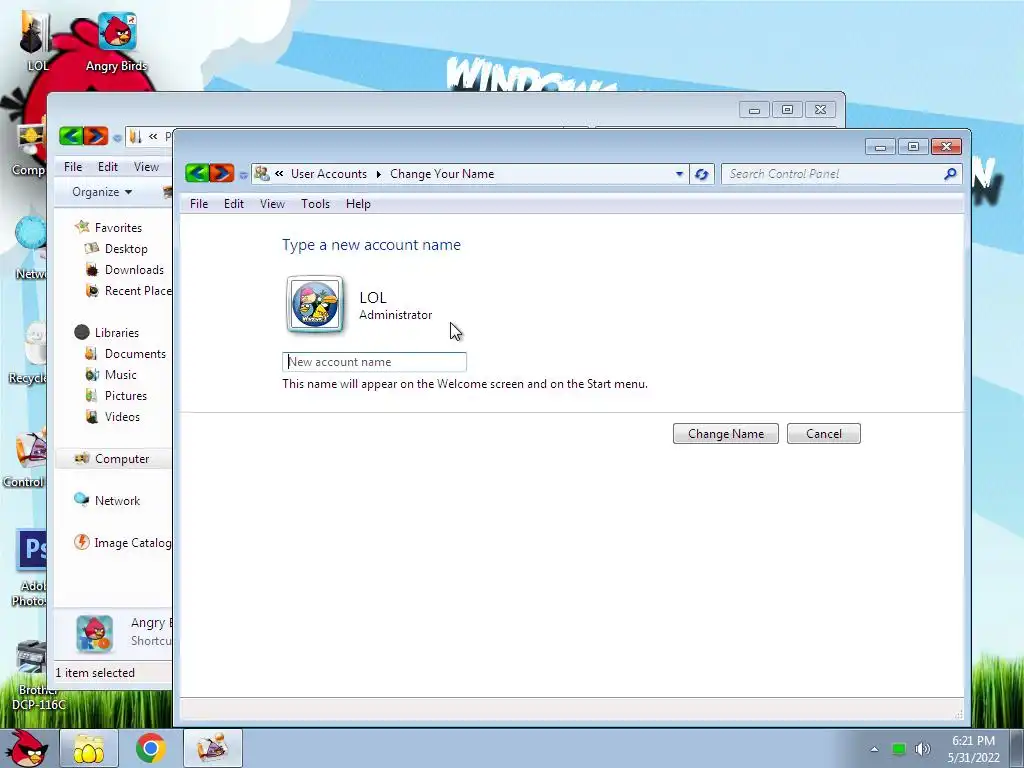Click the Adobe Photoshop desktop icon
Viewport: 1024px width, 768px height.
29,568
